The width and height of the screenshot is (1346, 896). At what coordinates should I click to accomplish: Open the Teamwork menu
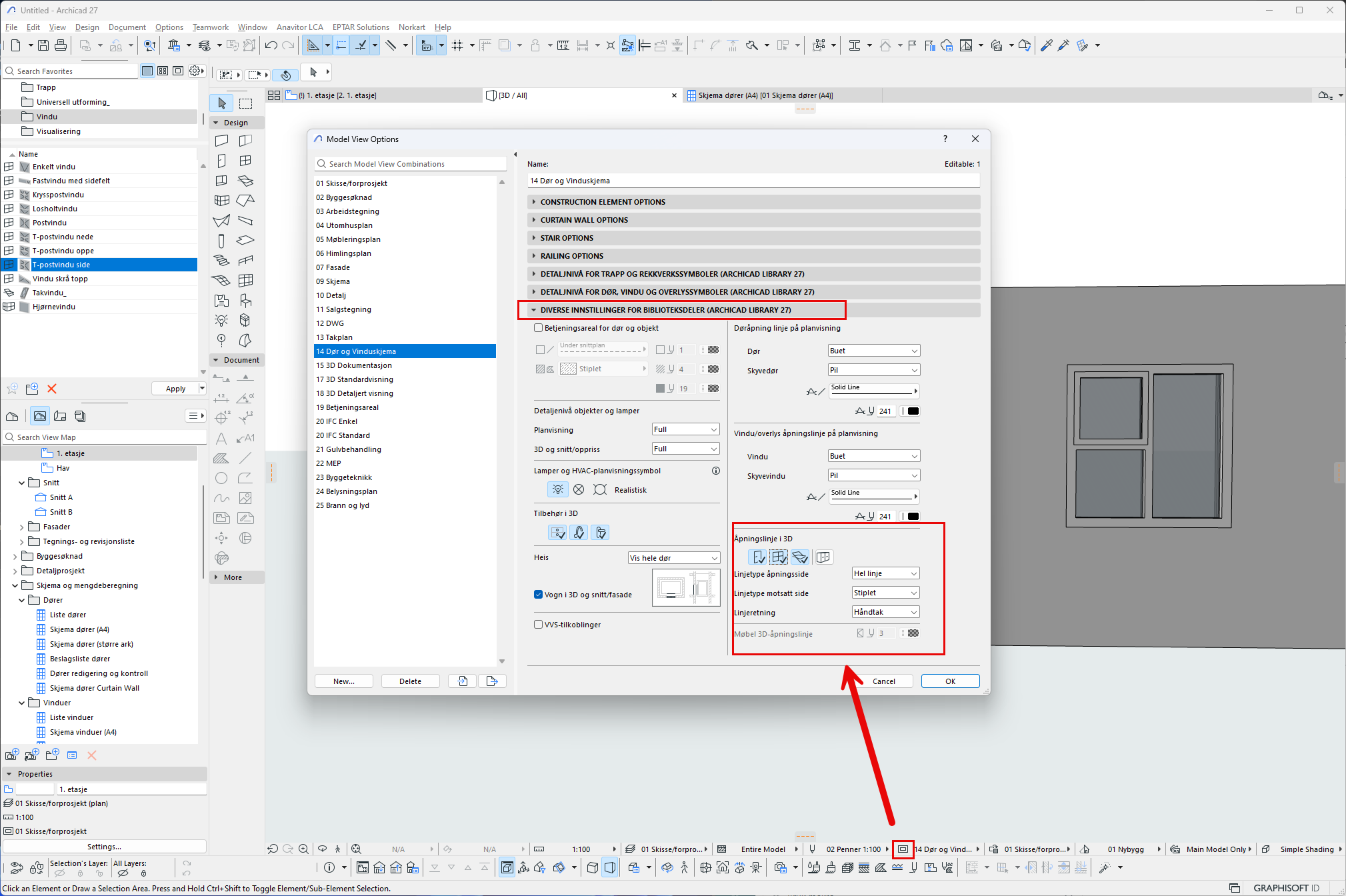coord(210,27)
